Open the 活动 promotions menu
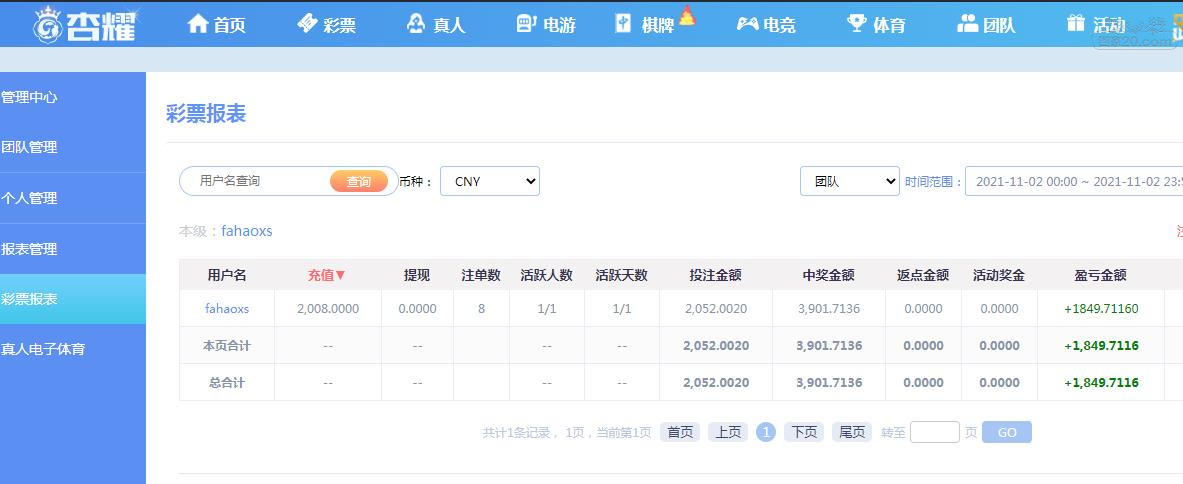The image size is (1183, 484). (x=1096, y=25)
